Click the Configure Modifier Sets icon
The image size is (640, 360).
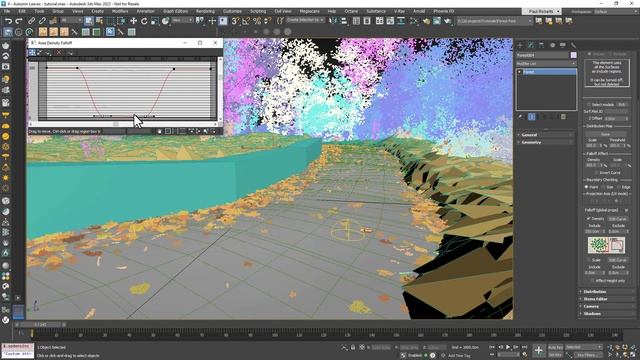563,117
